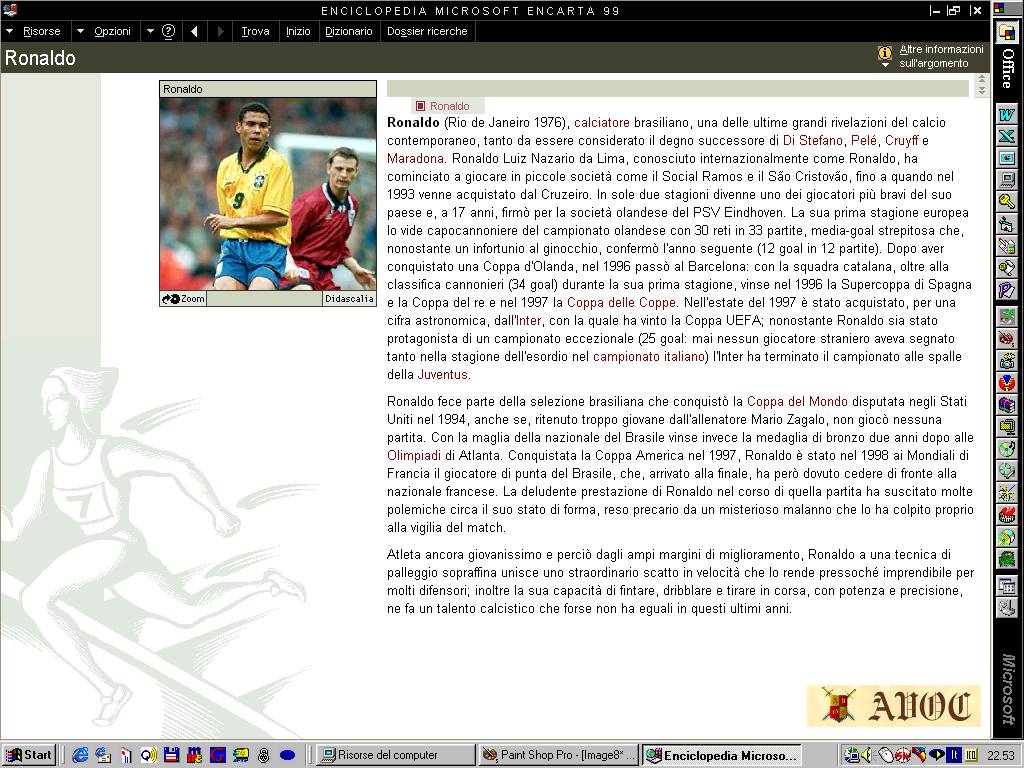Open Dizionario
Screen dimensions: 1024x768
(349, 31)
